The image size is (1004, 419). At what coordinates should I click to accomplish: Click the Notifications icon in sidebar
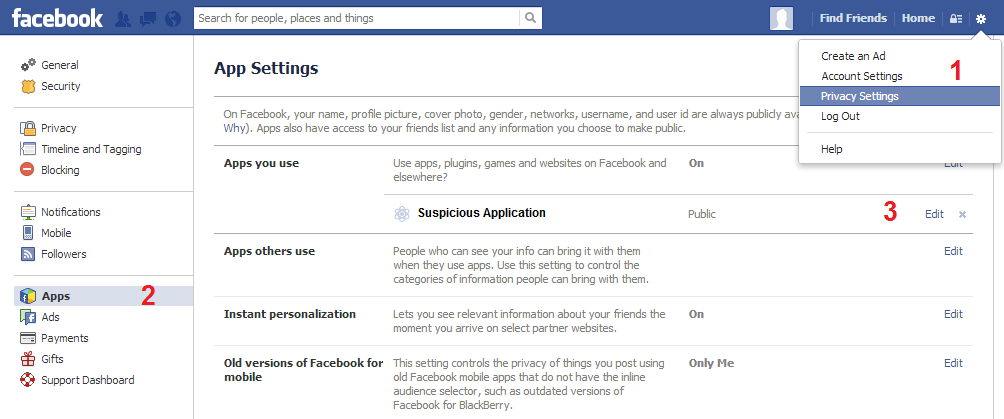28,212
